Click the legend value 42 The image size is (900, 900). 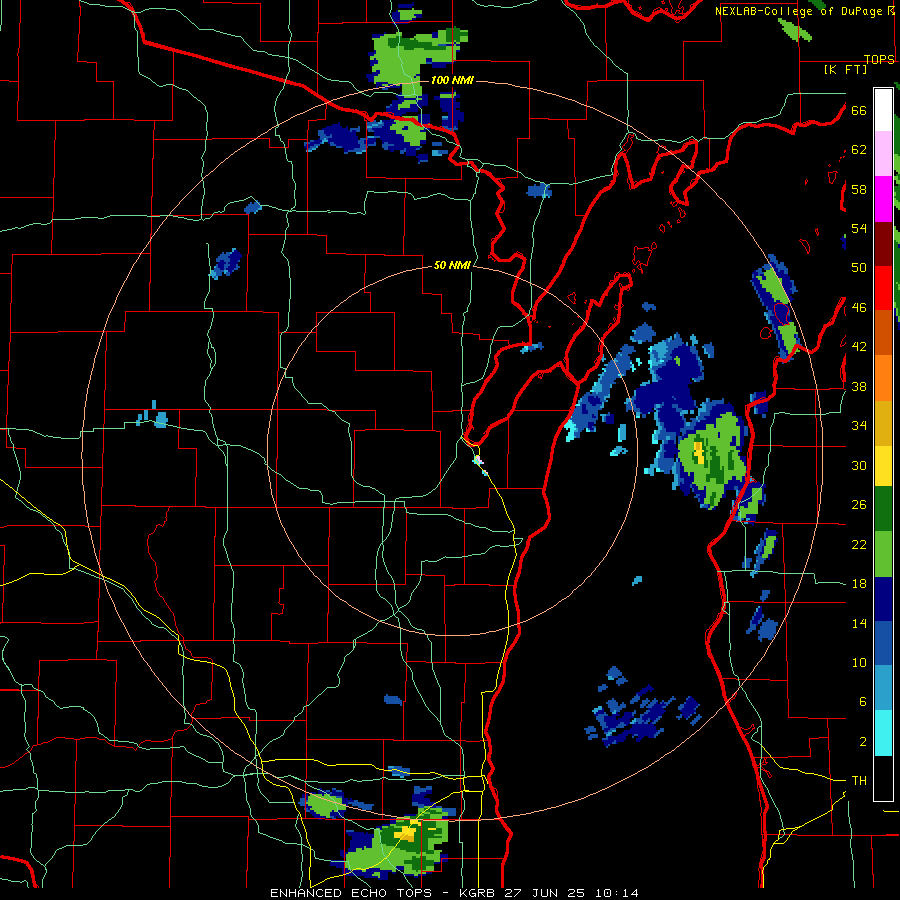(859, 346)
